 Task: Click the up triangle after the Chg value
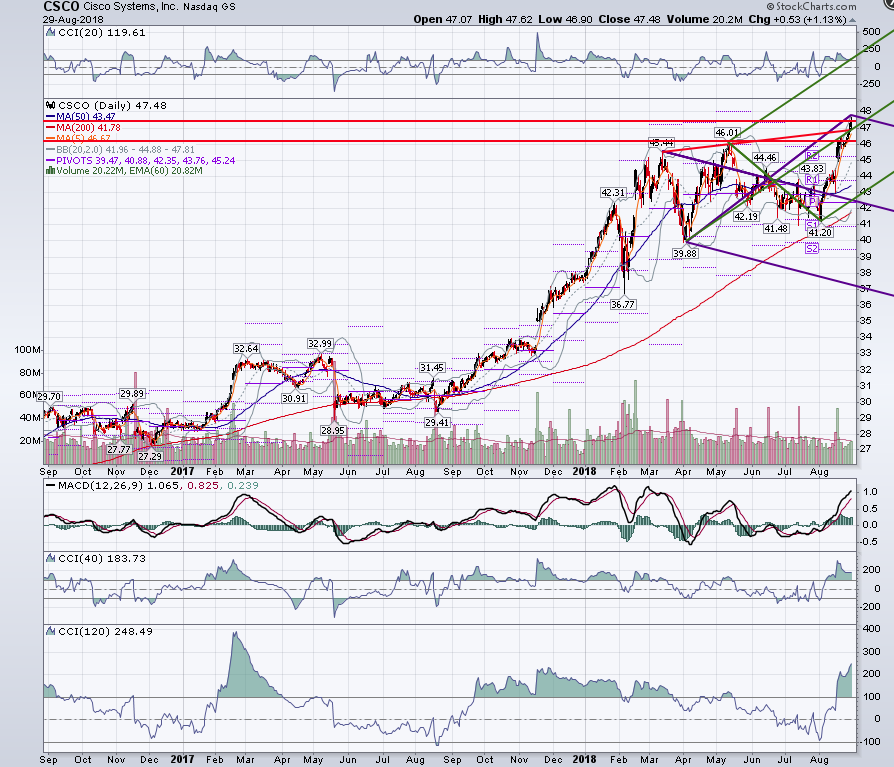pos(852,20)
